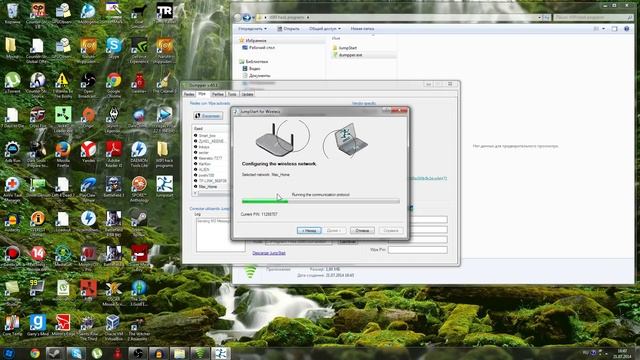640x360 pixels.
Task: Open the Recycle Bin desktop icon
Action: pyautogui.click(x=12, y=12)
